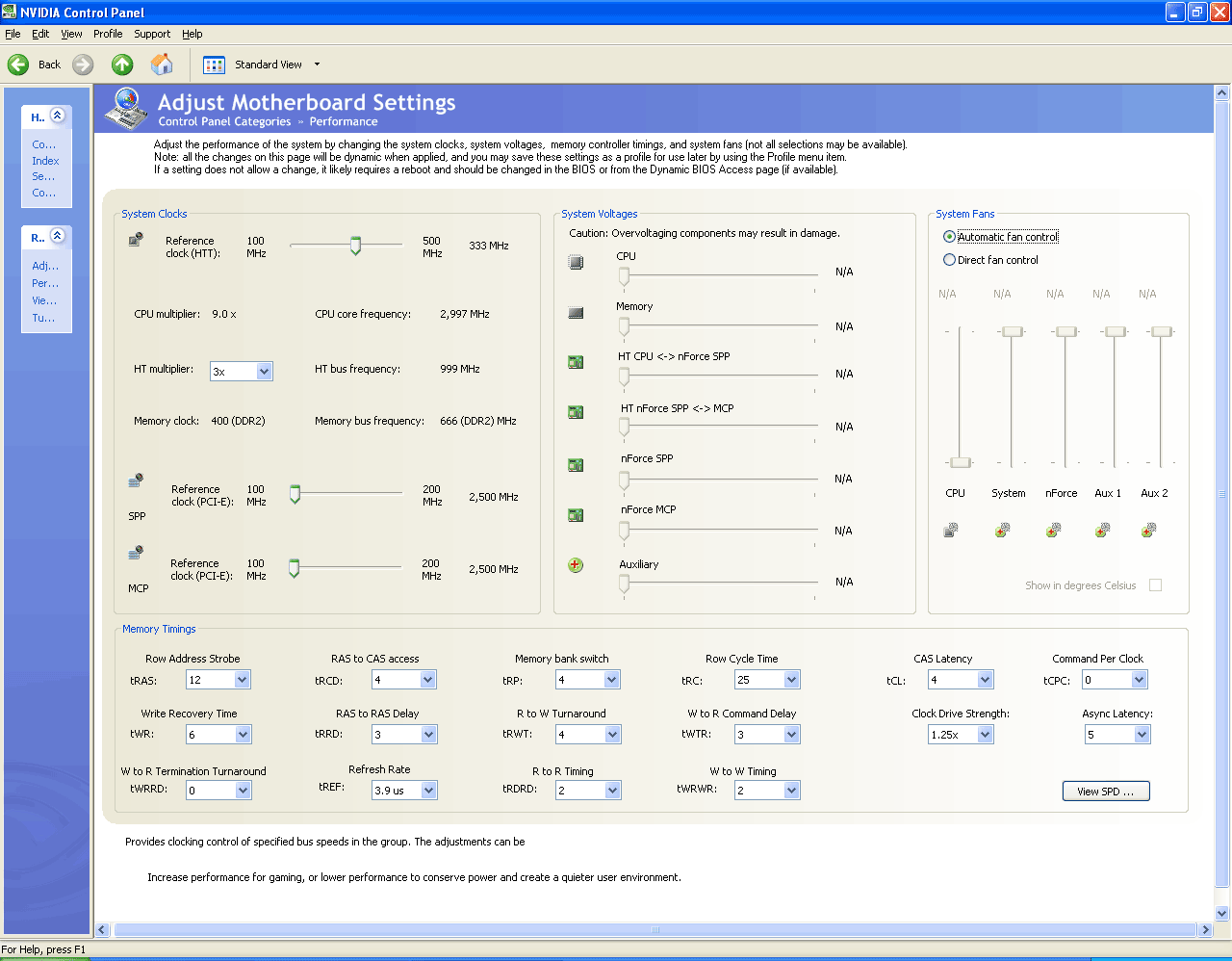
Task: Click the CPU voltage chip icon
Action: (576, 262)
